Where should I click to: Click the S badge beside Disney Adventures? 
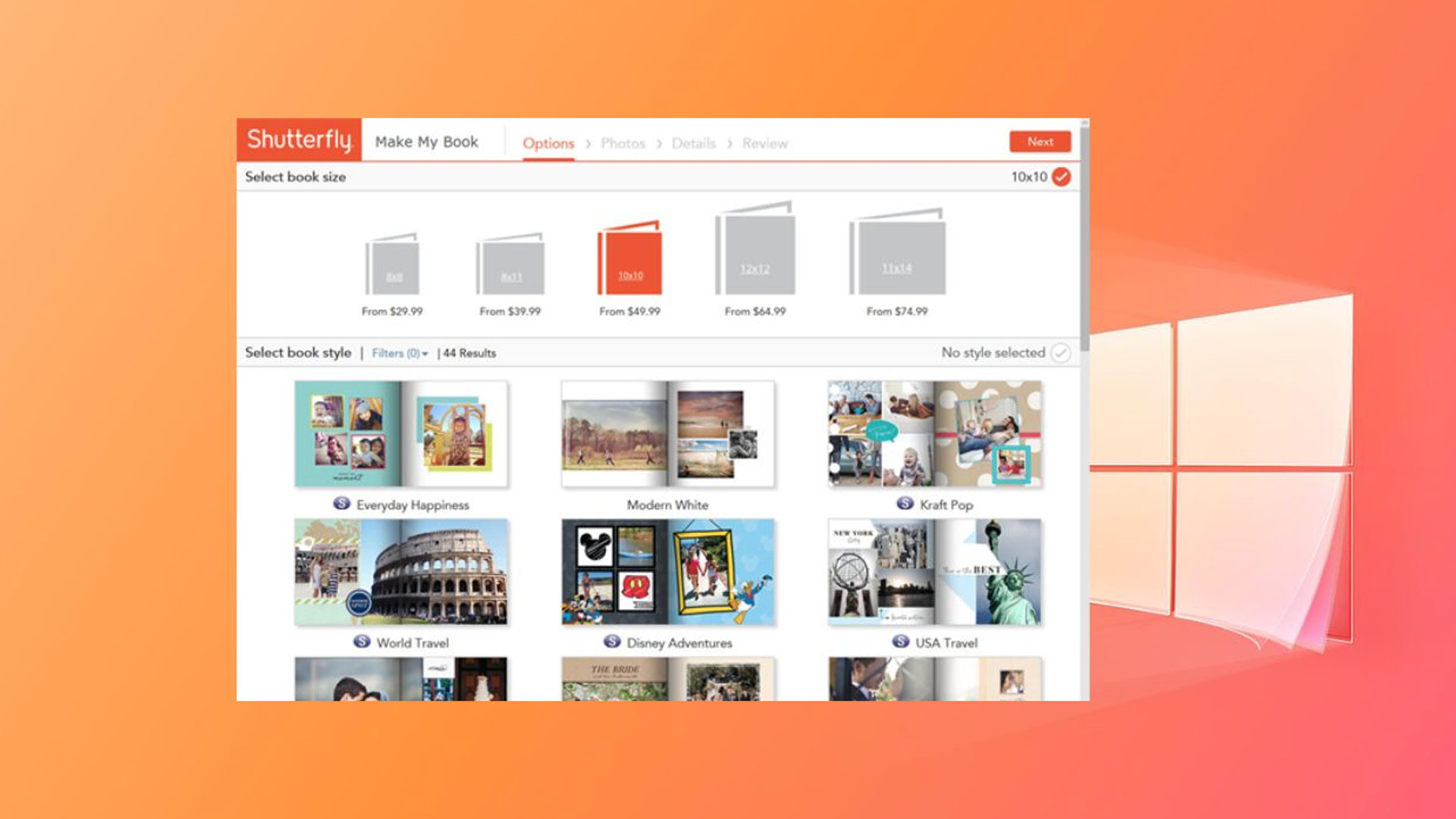click(x=612, y=642)
